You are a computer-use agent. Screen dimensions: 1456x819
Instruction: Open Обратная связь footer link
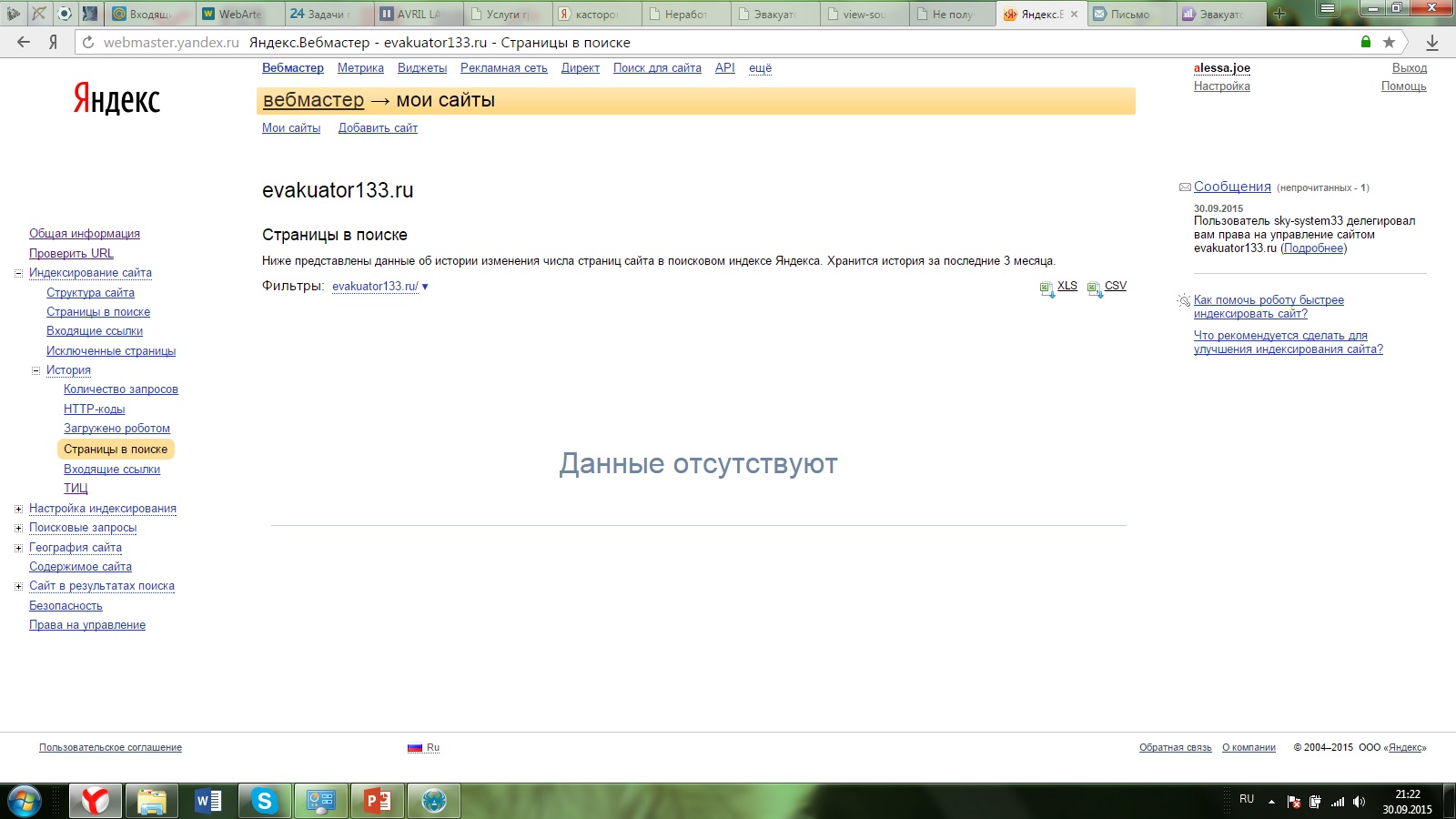(1175, 748)
